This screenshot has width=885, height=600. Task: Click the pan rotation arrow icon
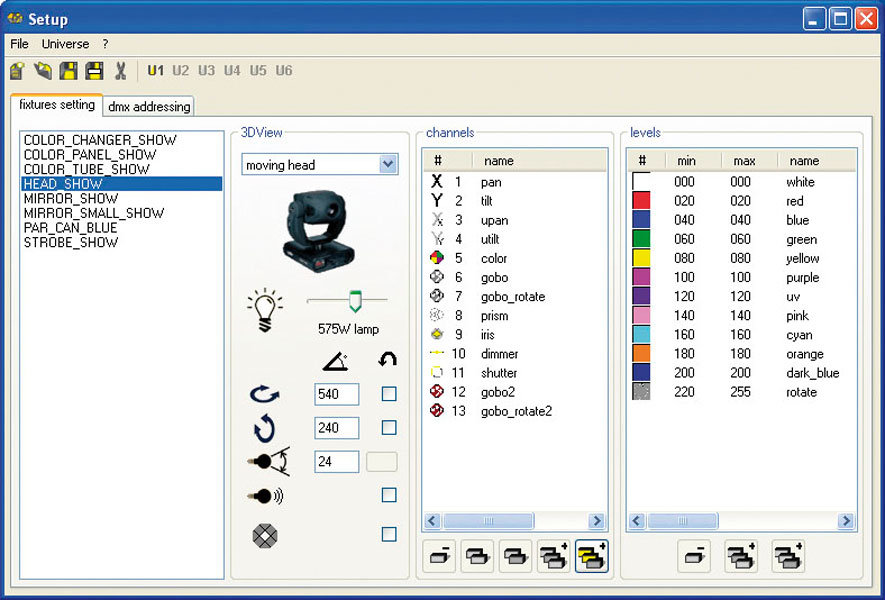(265, 393)
